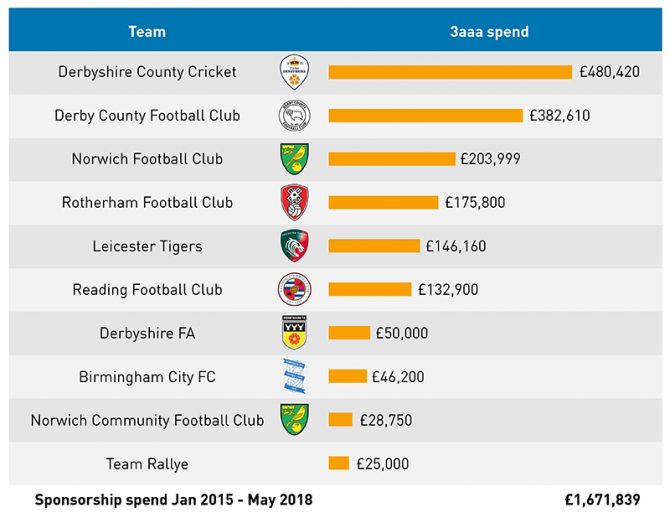The width and height of the screenshot is (670, 528).
Task: Select the £25,000 orange bar
Action: coord(338,463)
